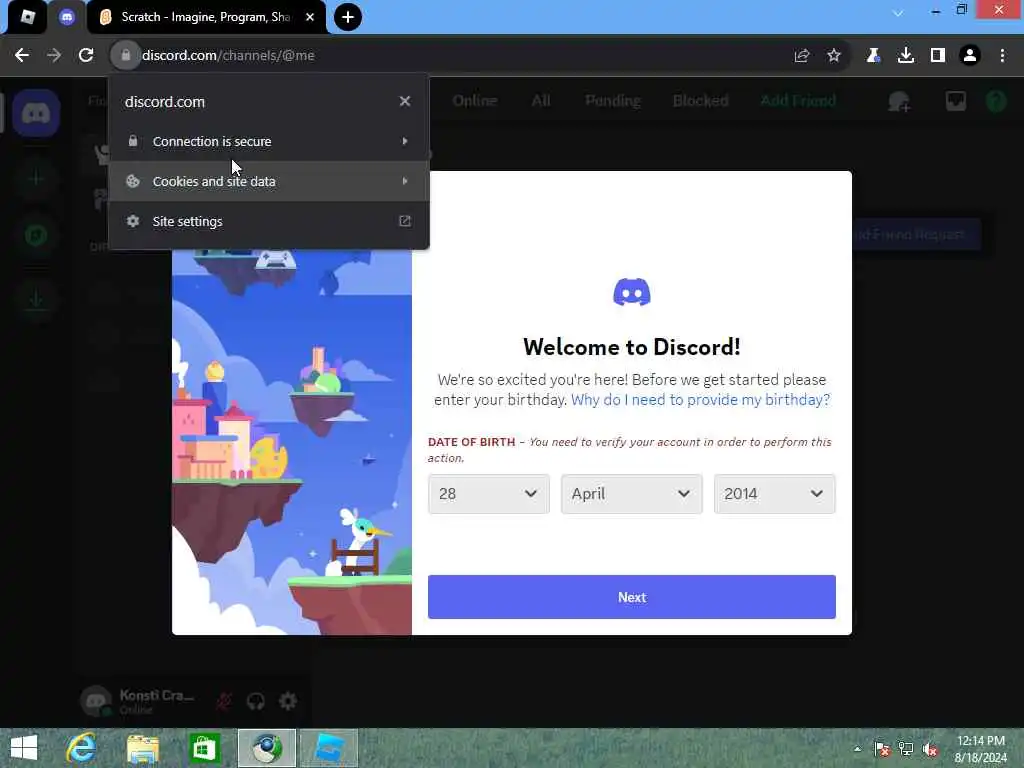
Task: Open Windows Store from taskbar
Action: point(204,748)
